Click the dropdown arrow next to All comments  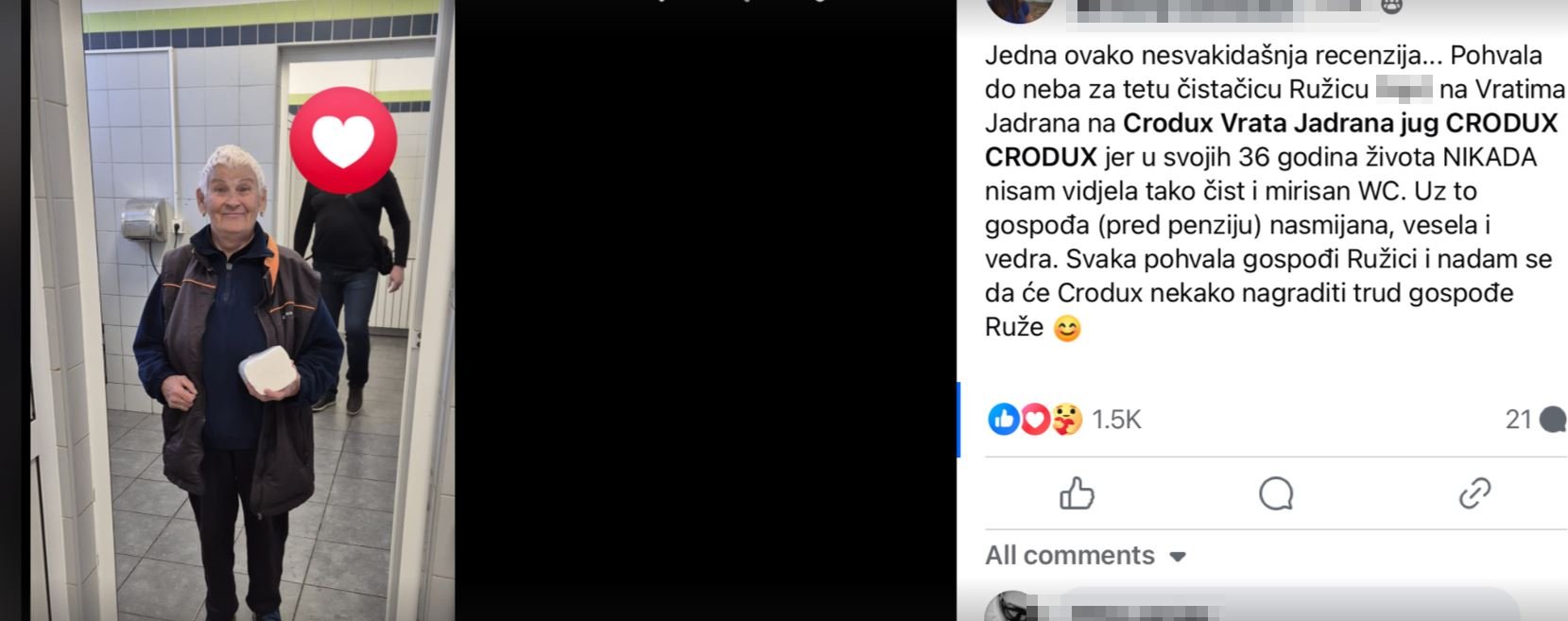(1177, 557)
